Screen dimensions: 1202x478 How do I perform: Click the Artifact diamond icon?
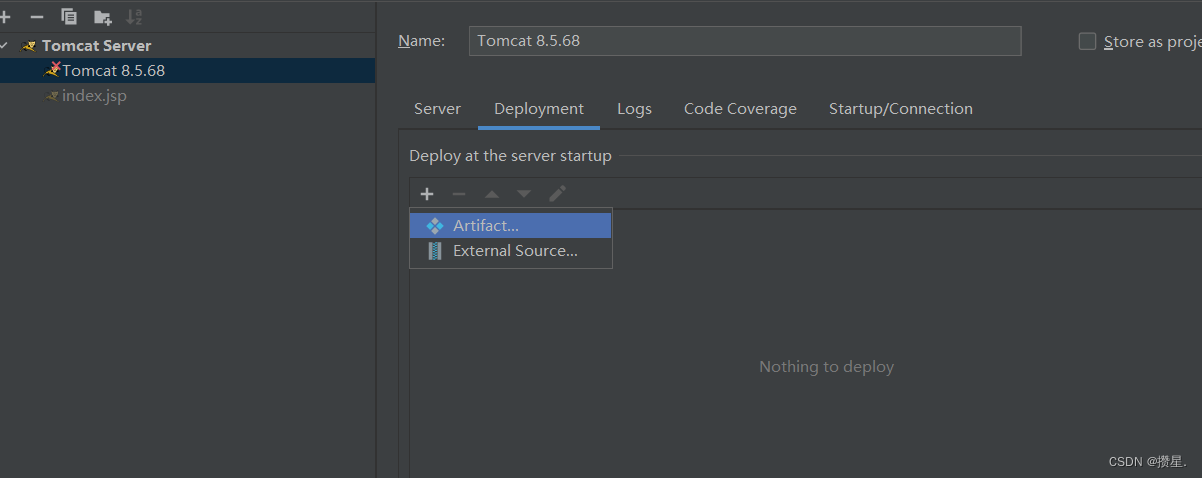pos(435,226)
